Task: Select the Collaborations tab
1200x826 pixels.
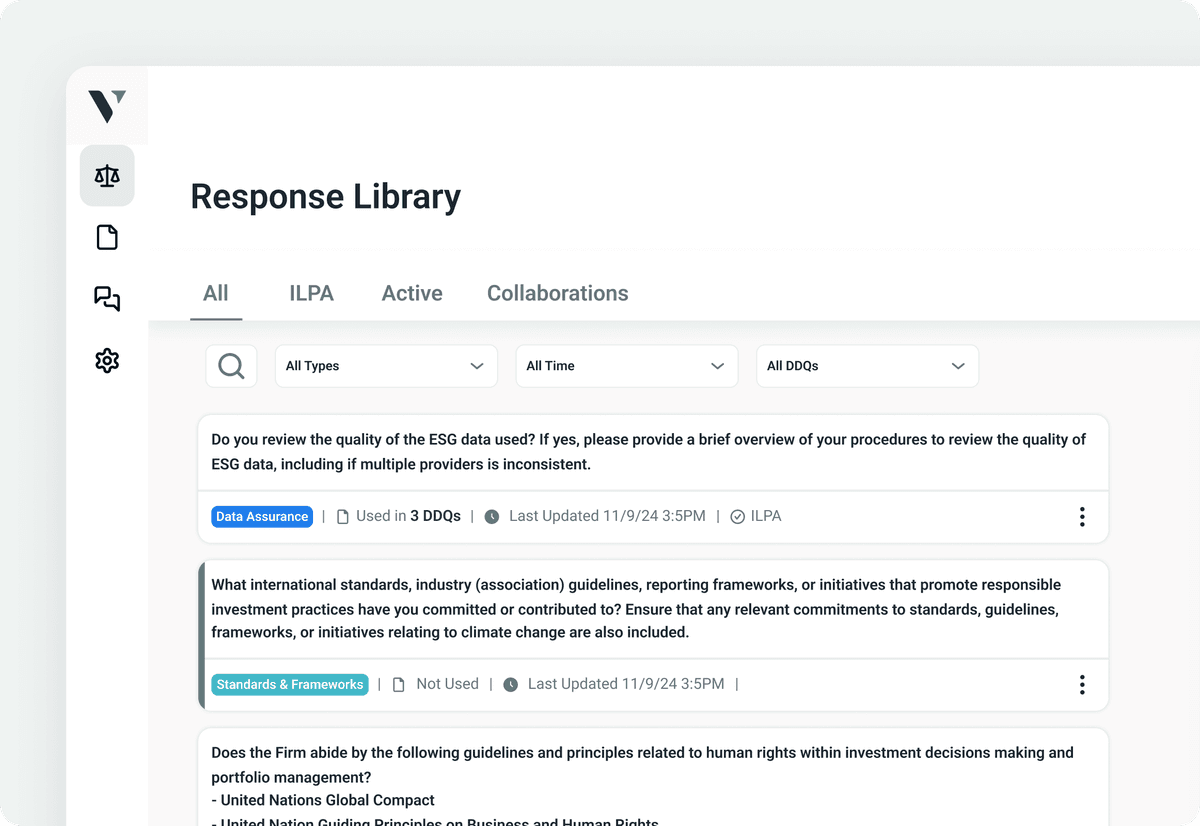Action: pyautogui.click(x=557, y=293)
